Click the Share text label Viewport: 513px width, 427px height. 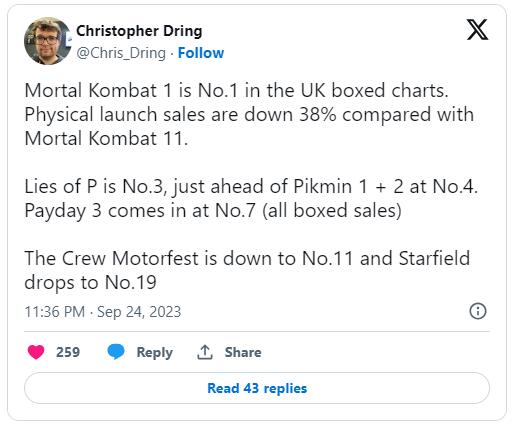click(243, 352)
